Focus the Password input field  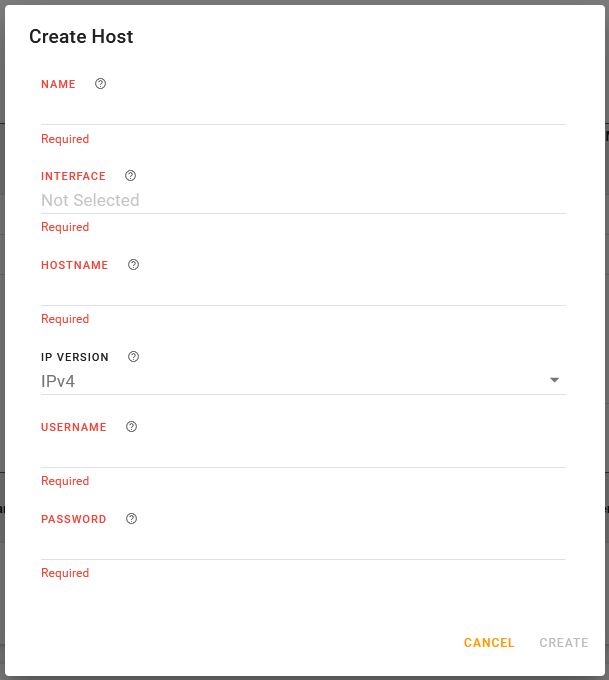[303, 545]
